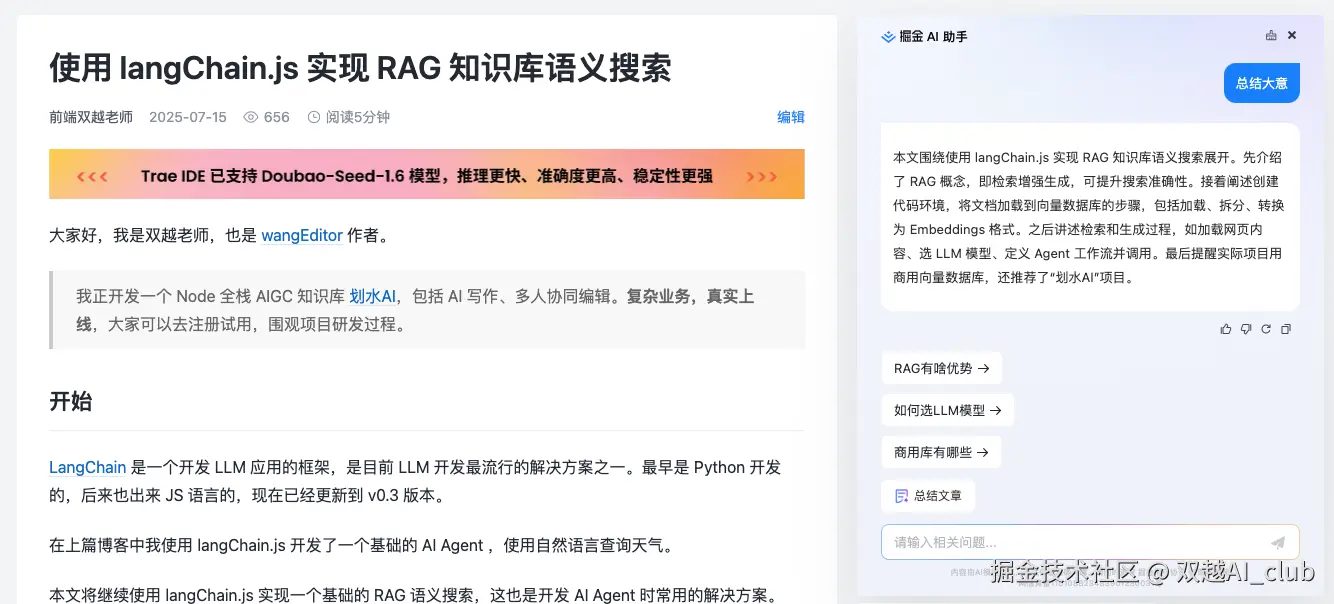This screenshot has height=604, width=1334.
Task: Click the eye views icon beside 656
Action: tap(250, 117)
